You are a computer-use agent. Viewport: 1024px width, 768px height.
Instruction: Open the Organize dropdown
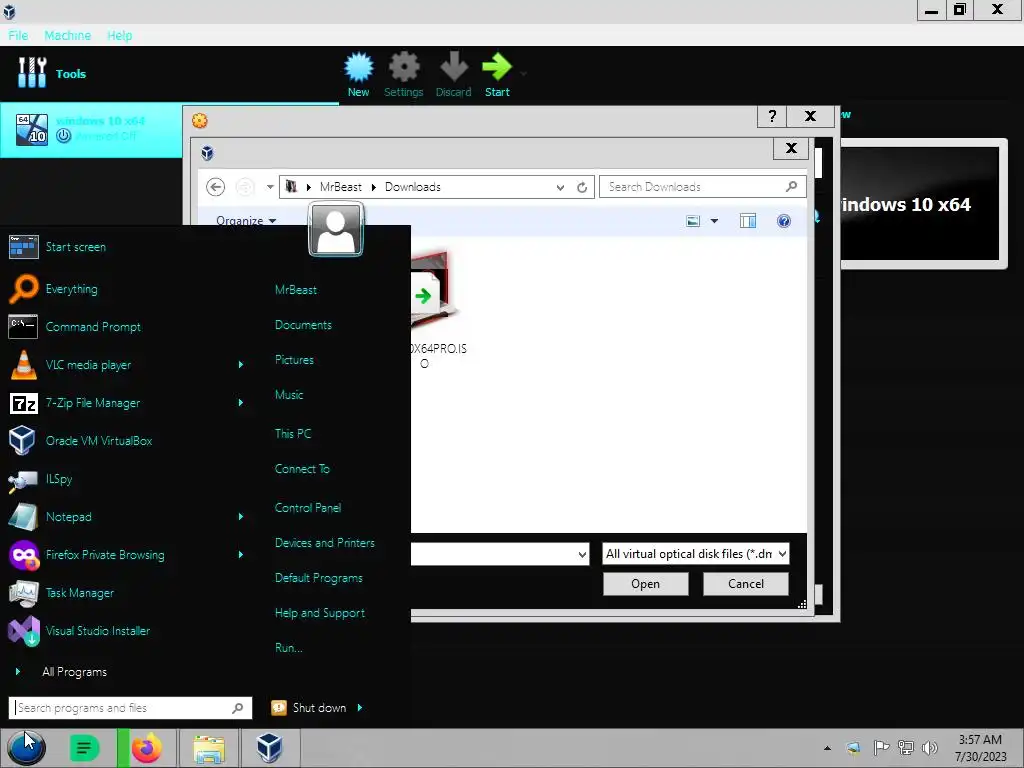click(x=246, y=221)
